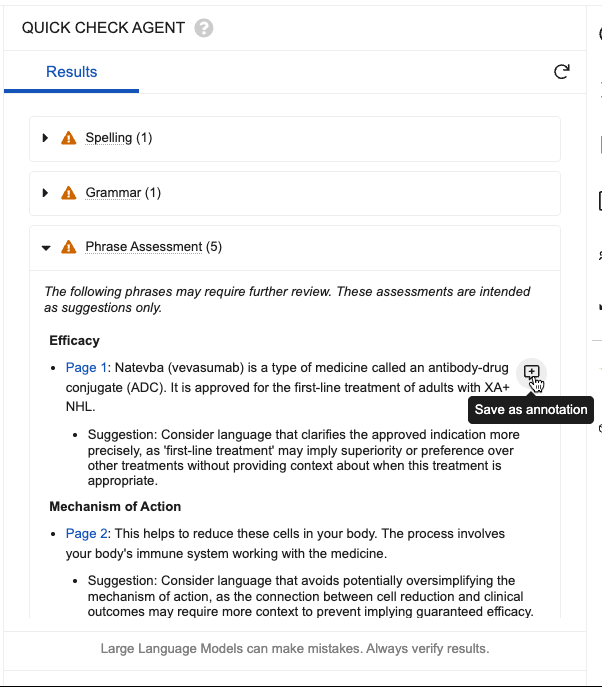Expand the Spelling section arrow
The image size is (602, 687).
point(46,138)
